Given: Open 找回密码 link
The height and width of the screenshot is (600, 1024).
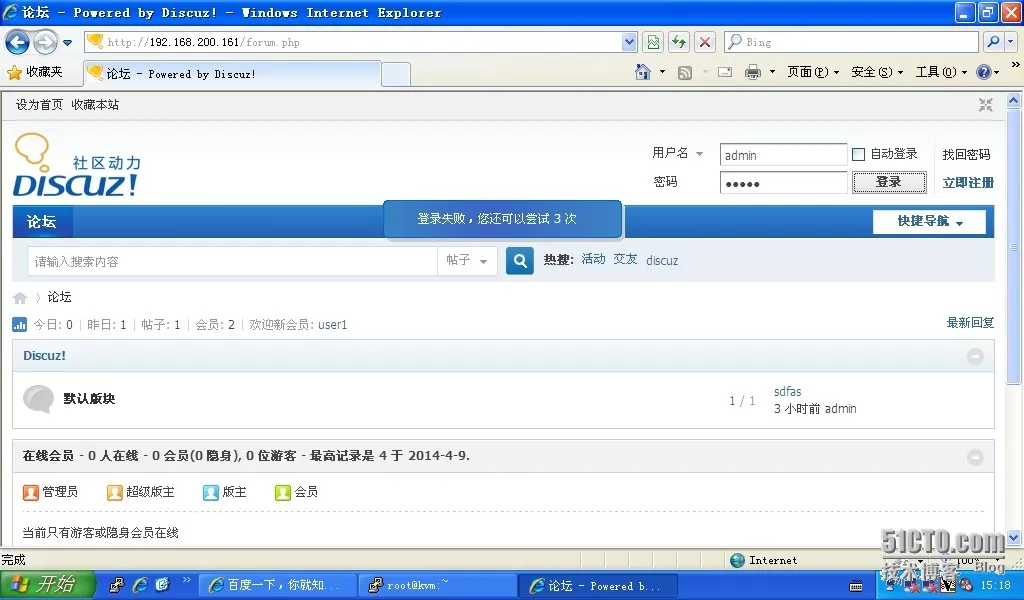Looking at the screenshot, I should pyautogui.click(x=966, y=154).
